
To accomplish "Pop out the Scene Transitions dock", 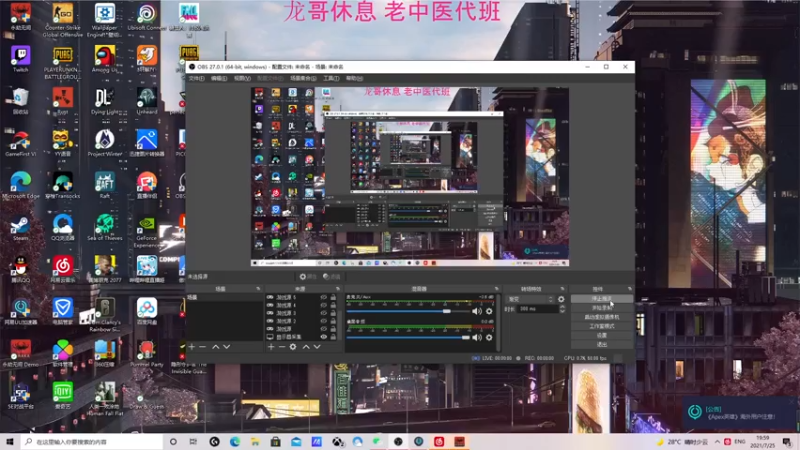I will (x=563, y=289).
